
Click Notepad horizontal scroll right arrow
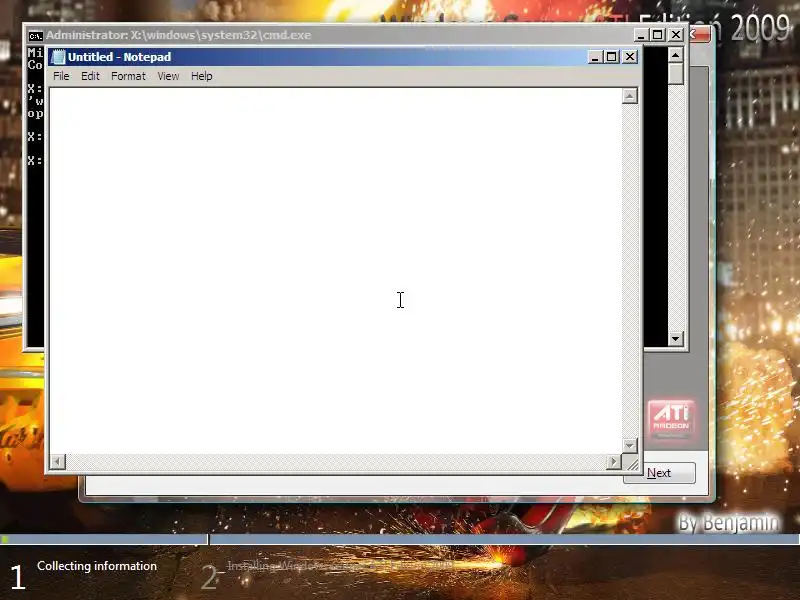coord(613,462)
